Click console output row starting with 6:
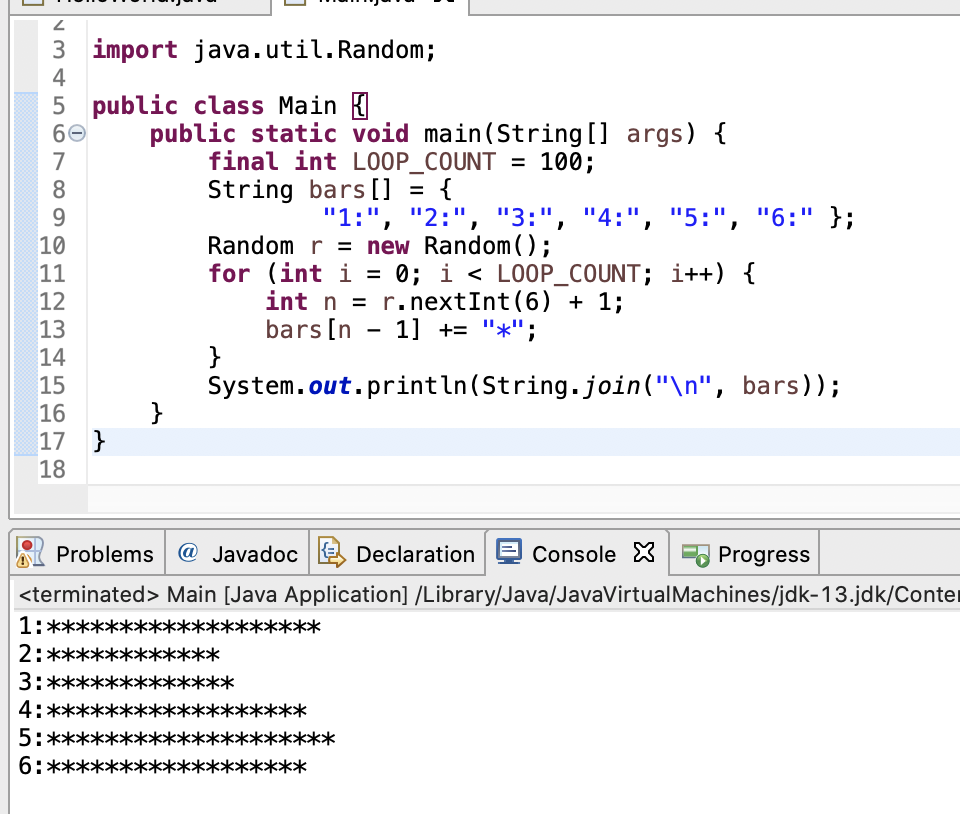This screenshot has height=814, width=960. [162, 767]
